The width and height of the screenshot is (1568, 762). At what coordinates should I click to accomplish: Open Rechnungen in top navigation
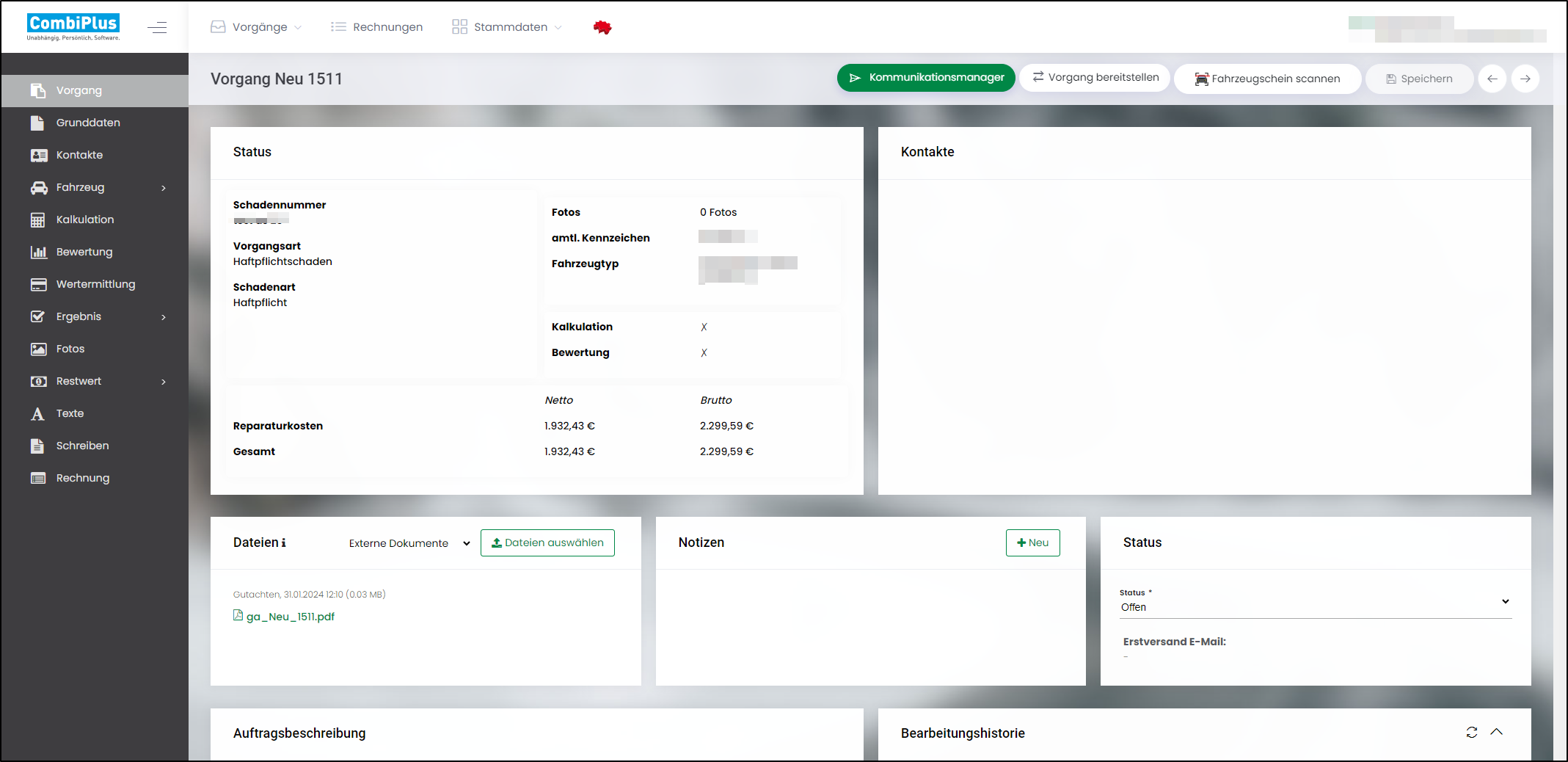point(377,27)
